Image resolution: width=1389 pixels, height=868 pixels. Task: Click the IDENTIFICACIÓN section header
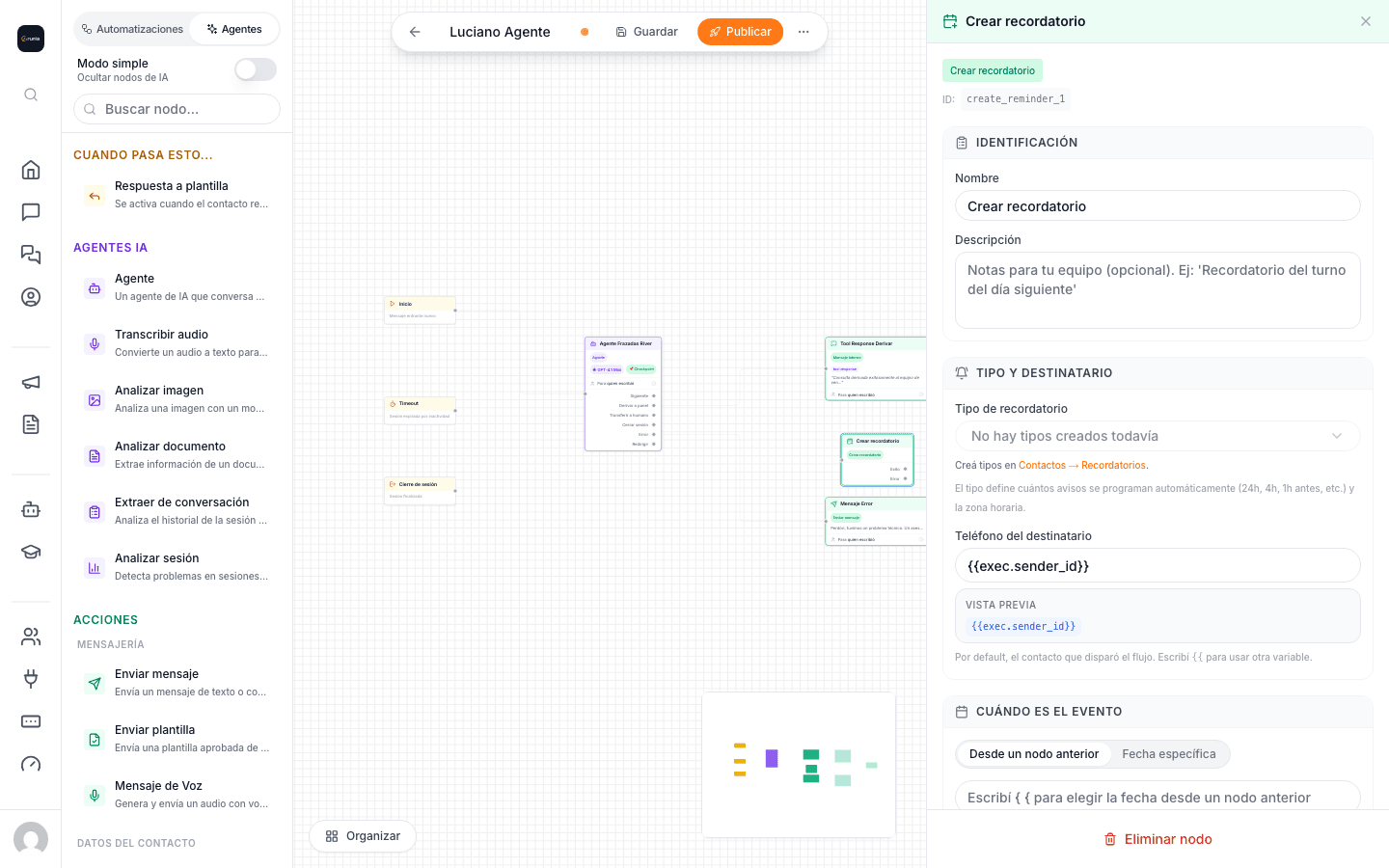[x=1157, y=143]
